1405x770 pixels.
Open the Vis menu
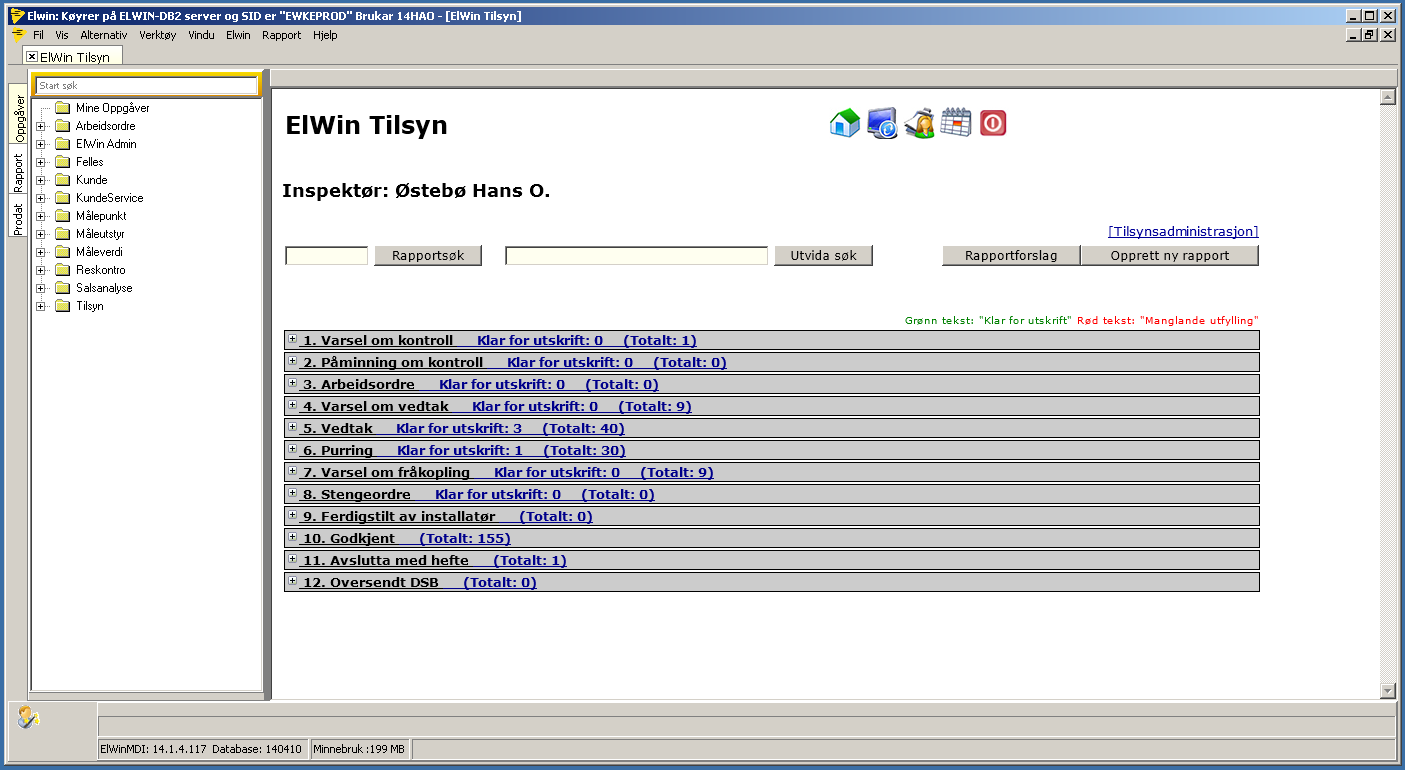62,35
